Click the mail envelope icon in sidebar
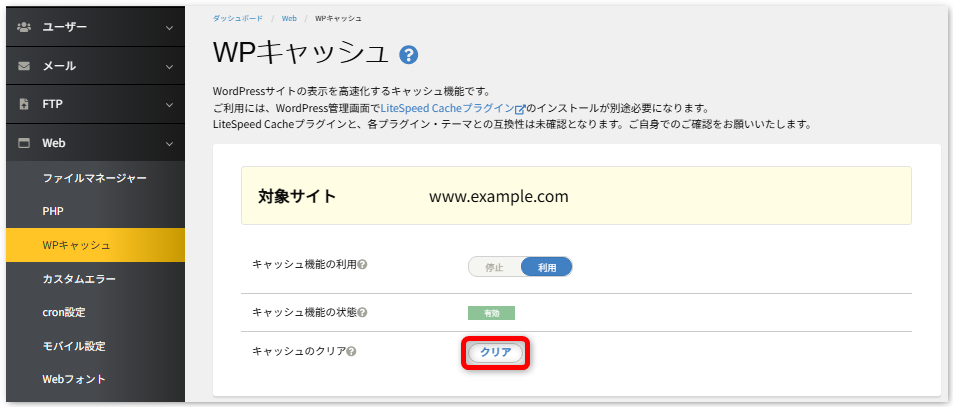Image resolution: width=953 pixels, height=407 pixels. tap(24, 66)
